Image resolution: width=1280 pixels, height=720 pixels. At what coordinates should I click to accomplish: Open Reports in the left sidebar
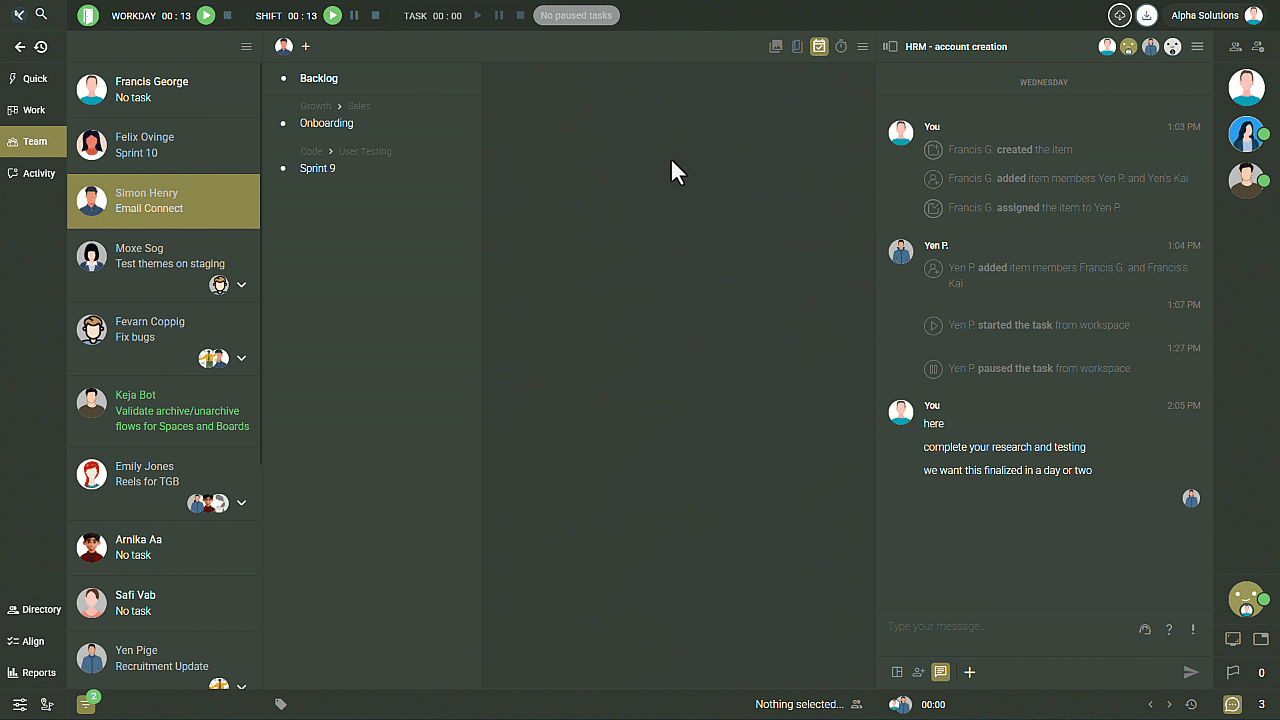[33, 673]
